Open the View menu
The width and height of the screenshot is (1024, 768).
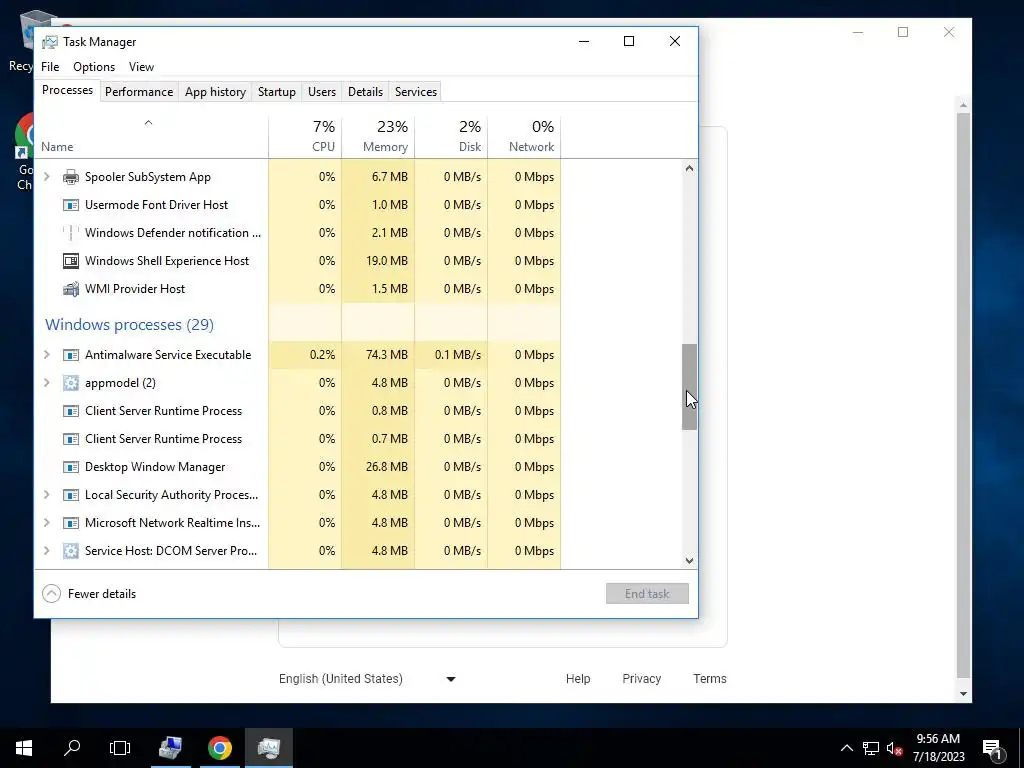coord(141,67)
